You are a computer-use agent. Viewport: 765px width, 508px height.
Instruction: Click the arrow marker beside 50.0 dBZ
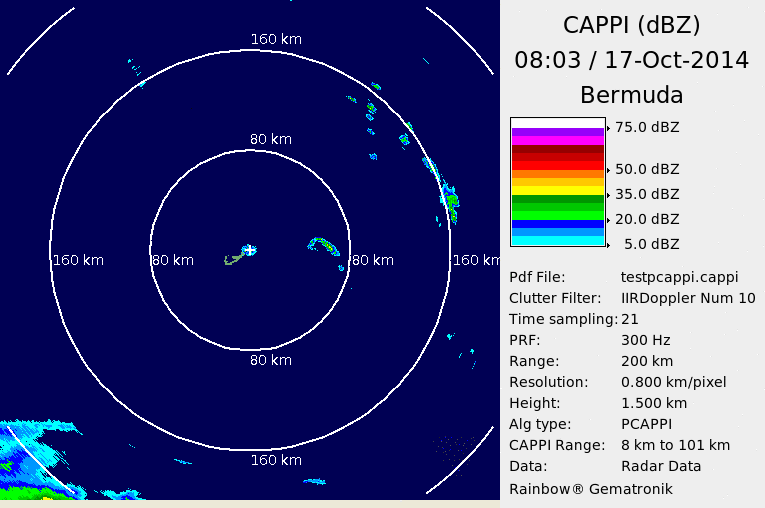point(608,170)
